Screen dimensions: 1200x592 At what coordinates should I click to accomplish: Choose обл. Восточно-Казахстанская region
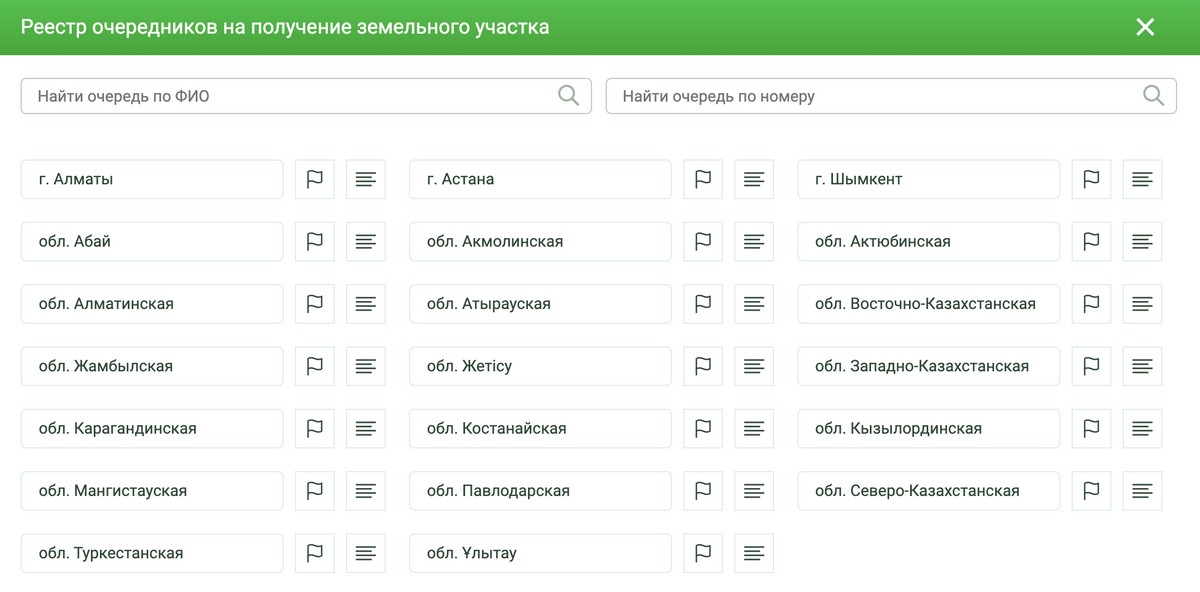(929, 304)
